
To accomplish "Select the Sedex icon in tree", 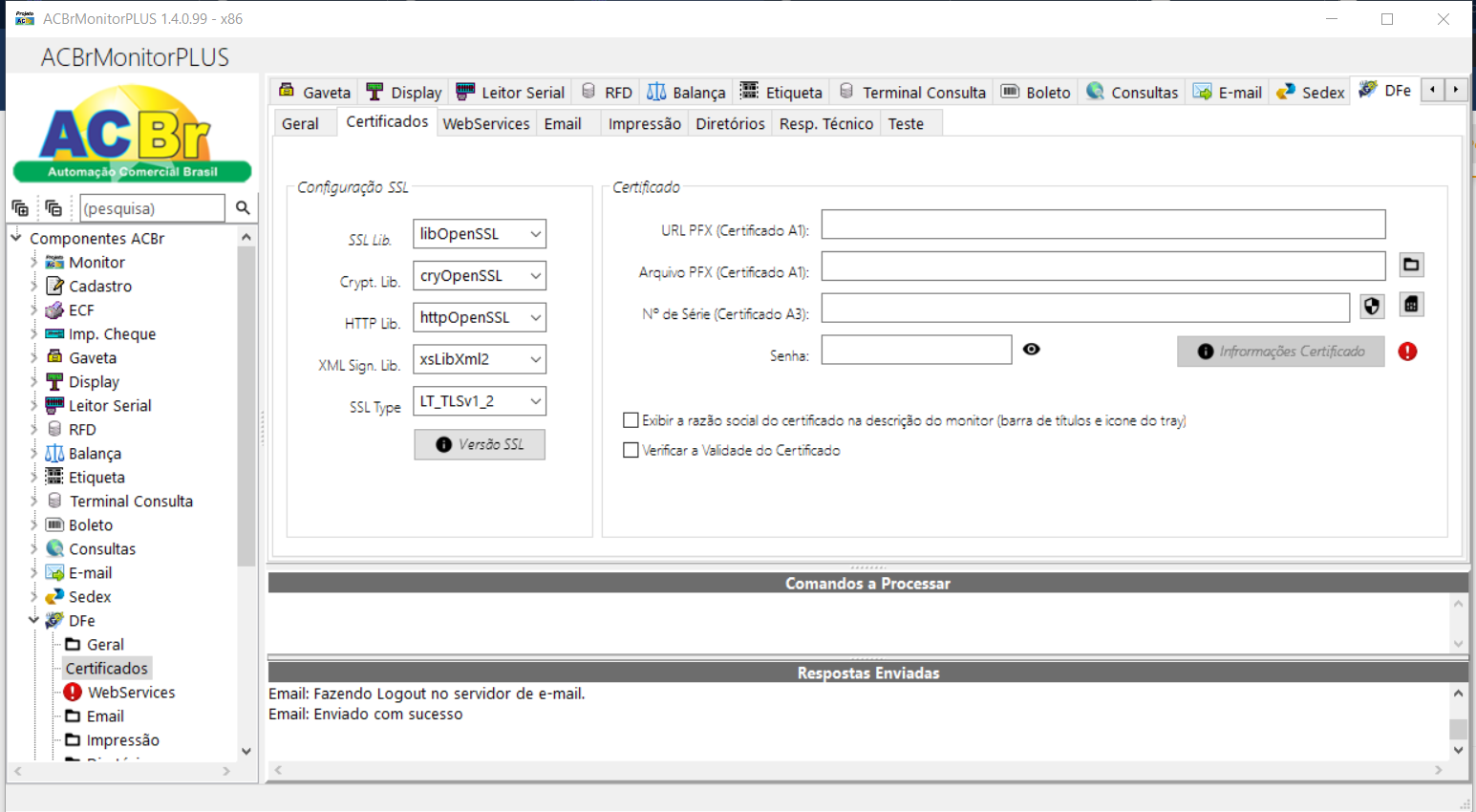I will click(54, 596).
